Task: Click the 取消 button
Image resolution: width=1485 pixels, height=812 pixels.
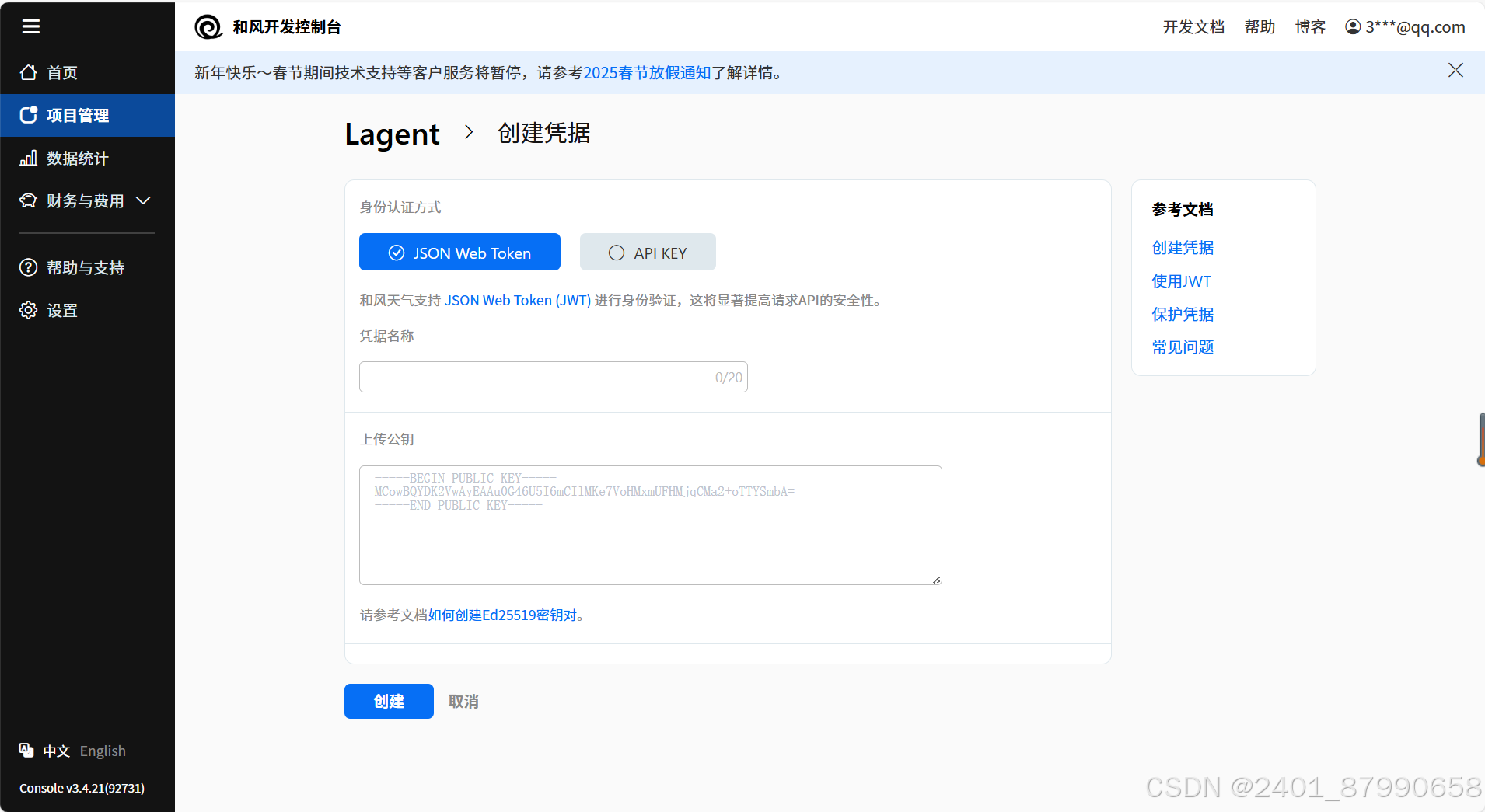Action: [463, 701]
